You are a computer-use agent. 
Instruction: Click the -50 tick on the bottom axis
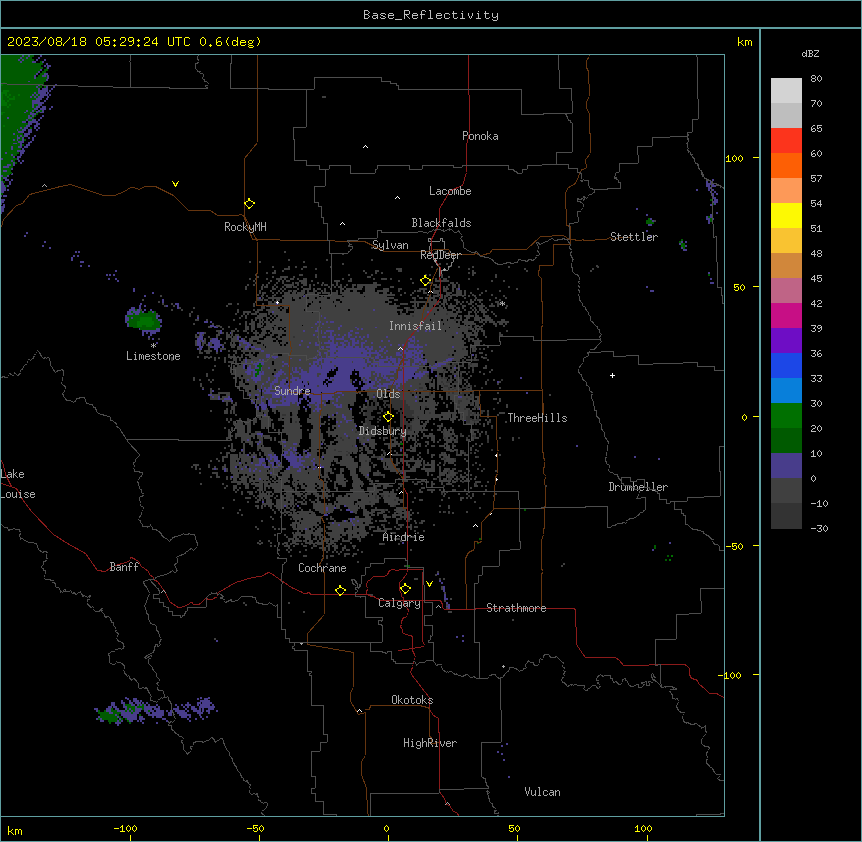click(x=255, y=829)
